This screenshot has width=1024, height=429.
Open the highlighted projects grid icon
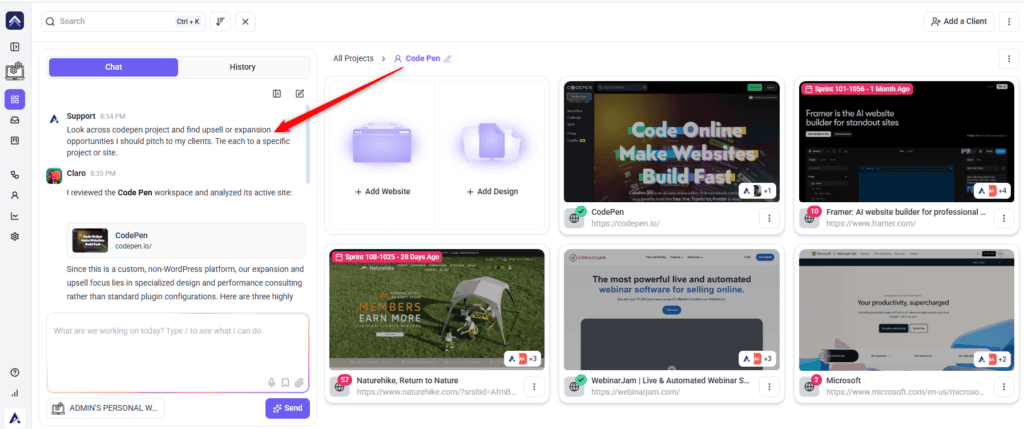coord(14,99)
